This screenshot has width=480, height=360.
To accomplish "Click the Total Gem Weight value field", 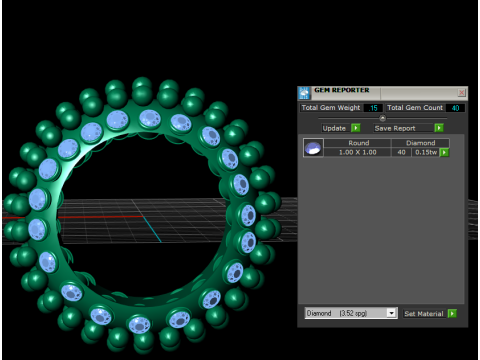I will click(373, 108).
